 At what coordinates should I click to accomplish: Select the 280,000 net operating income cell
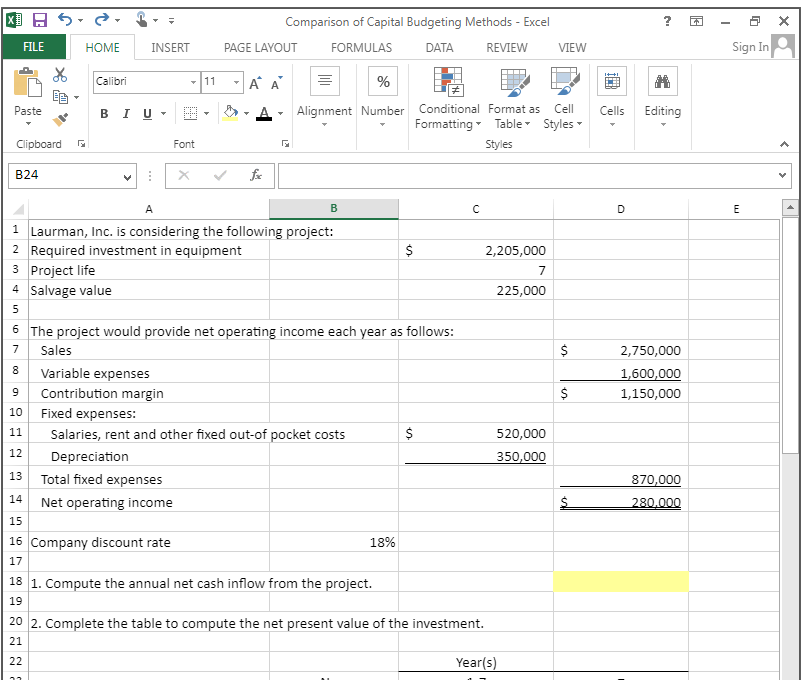(x=621, y=502)
